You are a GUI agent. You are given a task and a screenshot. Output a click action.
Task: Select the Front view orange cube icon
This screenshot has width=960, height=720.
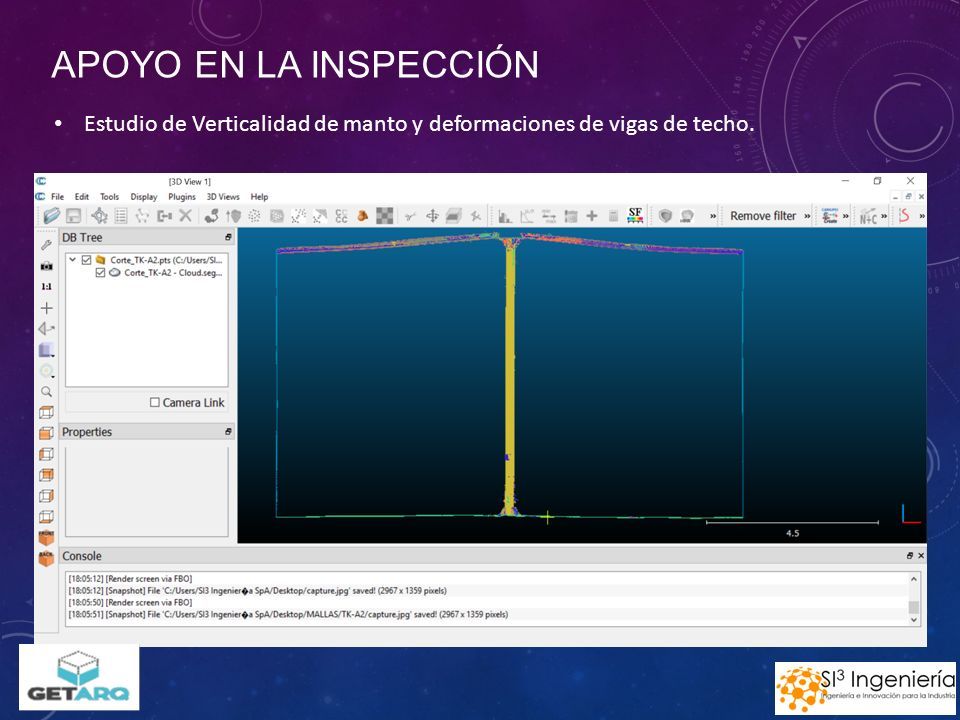click(47, 538)
